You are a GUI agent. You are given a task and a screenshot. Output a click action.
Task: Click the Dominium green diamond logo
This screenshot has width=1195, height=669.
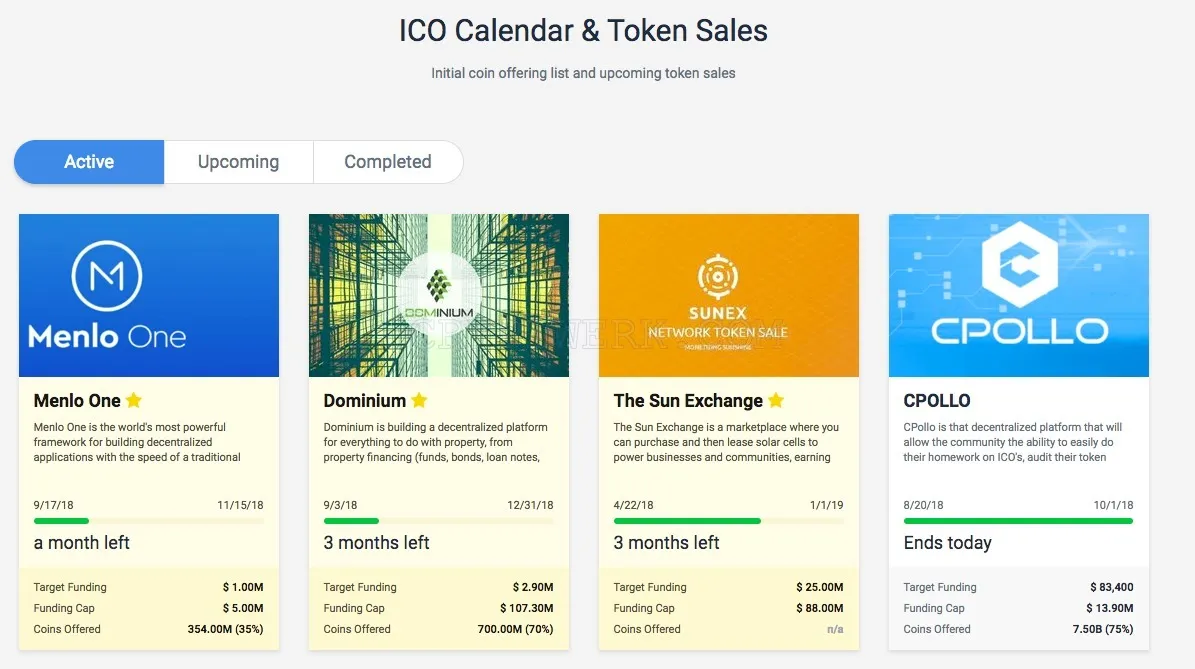[438, 286]
